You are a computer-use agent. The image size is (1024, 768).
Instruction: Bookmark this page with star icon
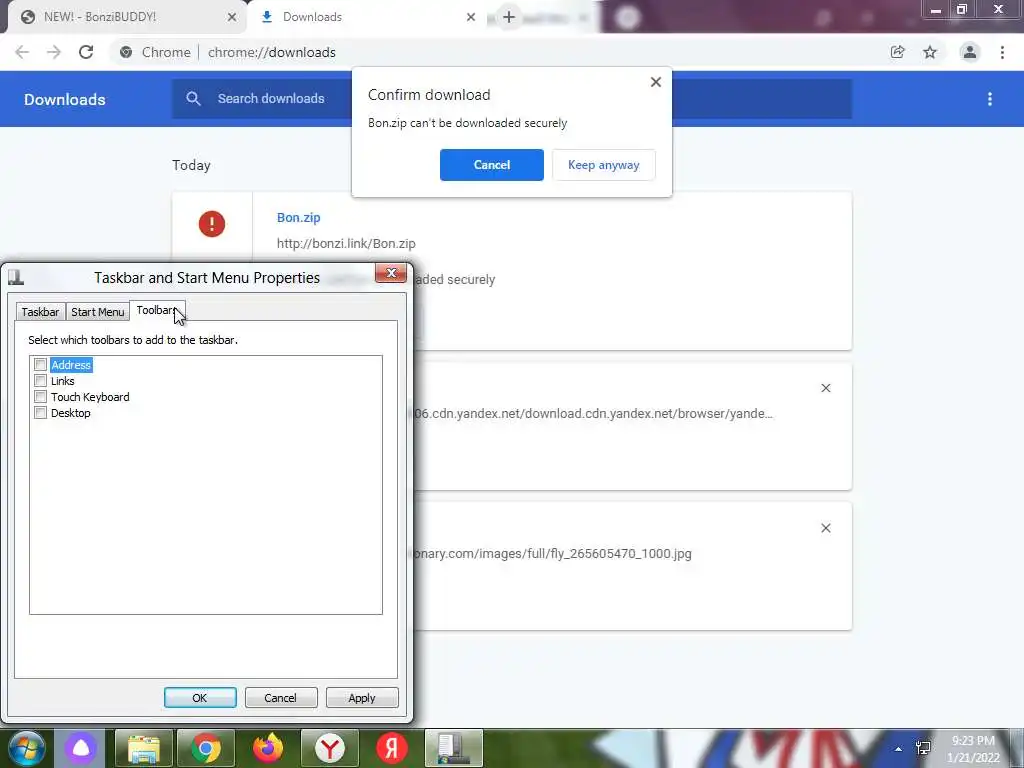[x=930, y=52]
